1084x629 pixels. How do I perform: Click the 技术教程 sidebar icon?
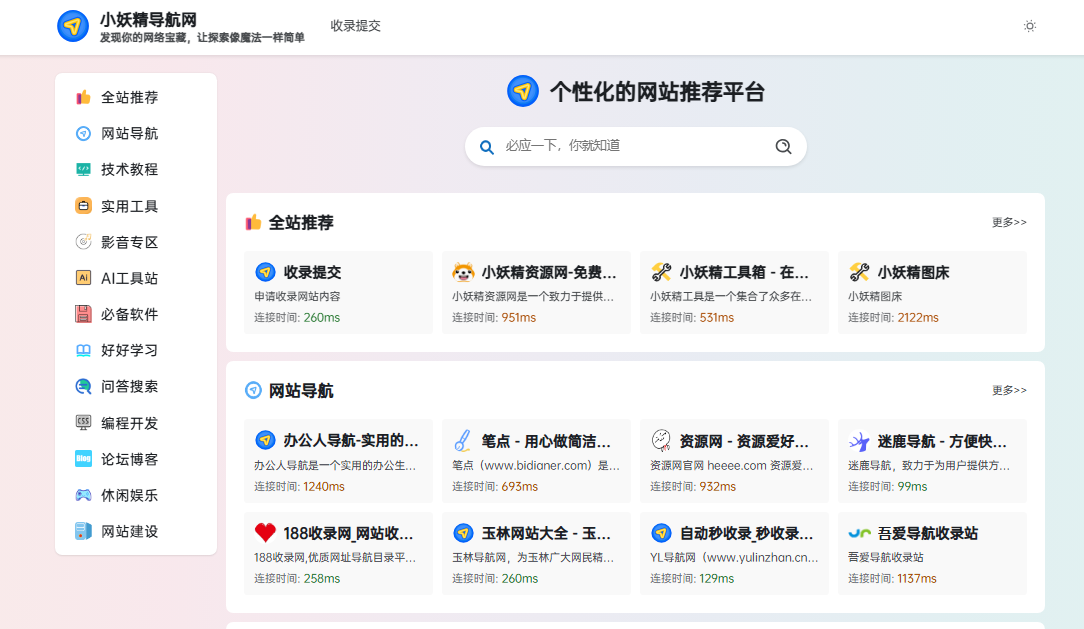pyautogui.click(x=82, y=169)
